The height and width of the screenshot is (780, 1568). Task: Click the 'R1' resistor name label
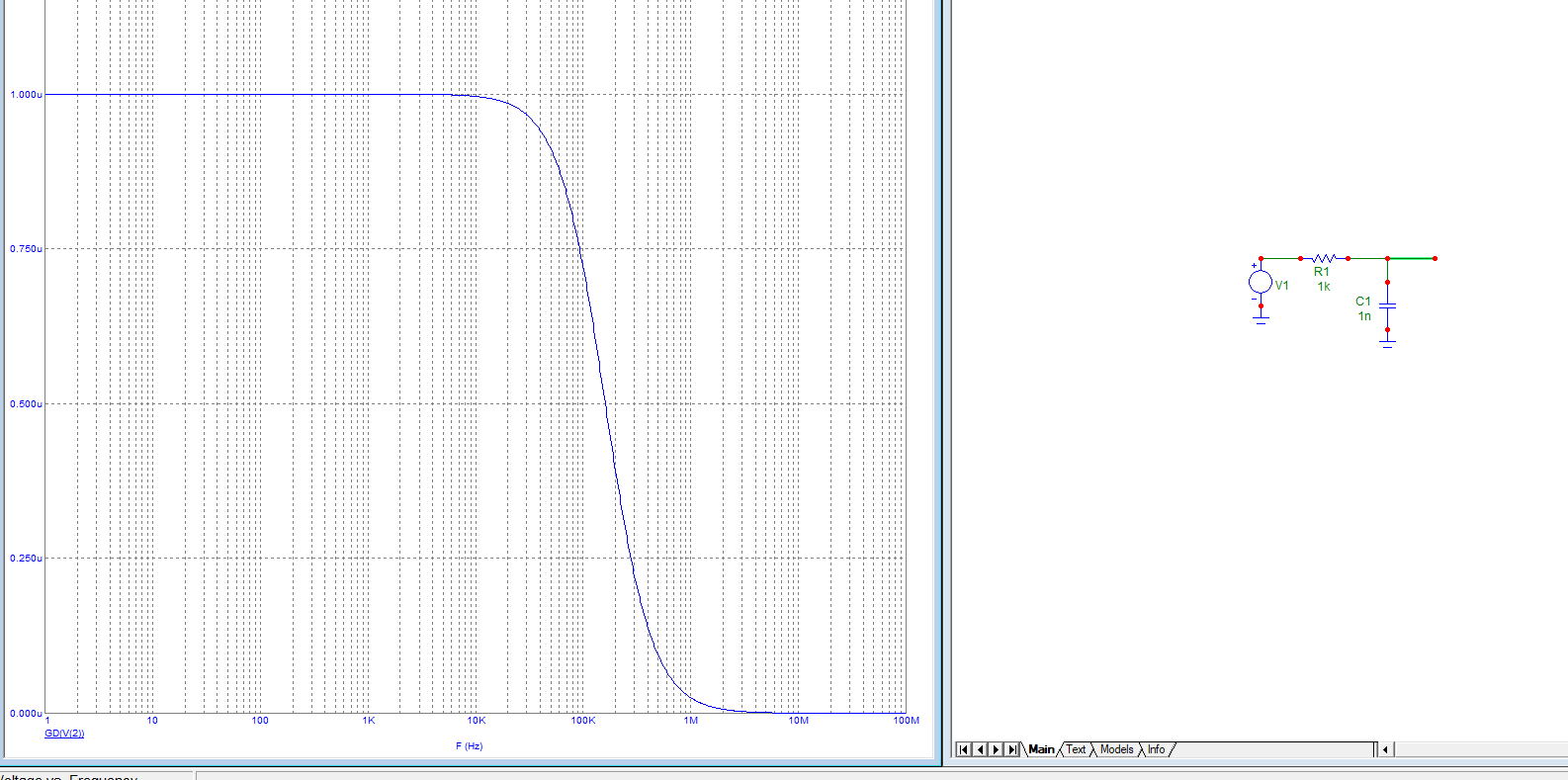click(1322, 272)
